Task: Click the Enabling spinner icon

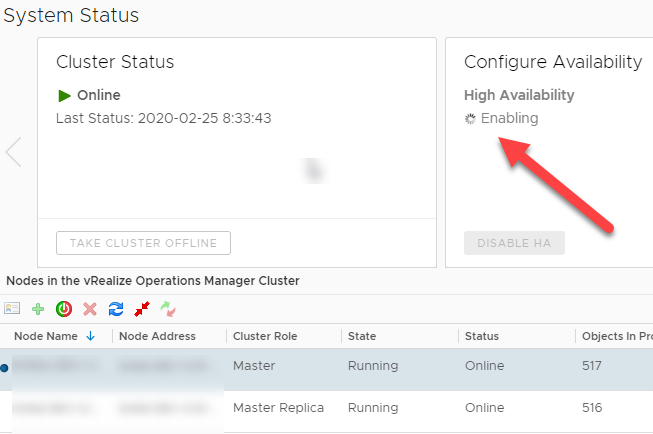Action: [471, 119]
